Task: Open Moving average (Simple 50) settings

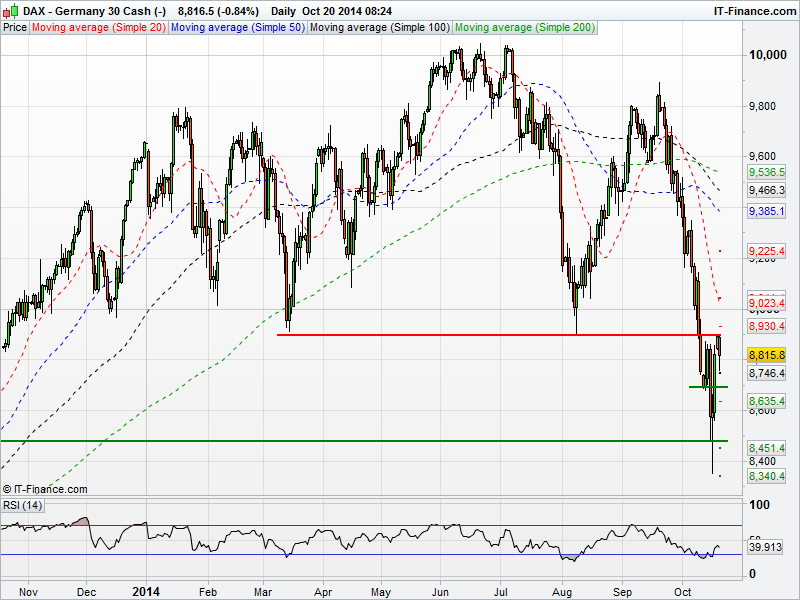Action: 237,28
